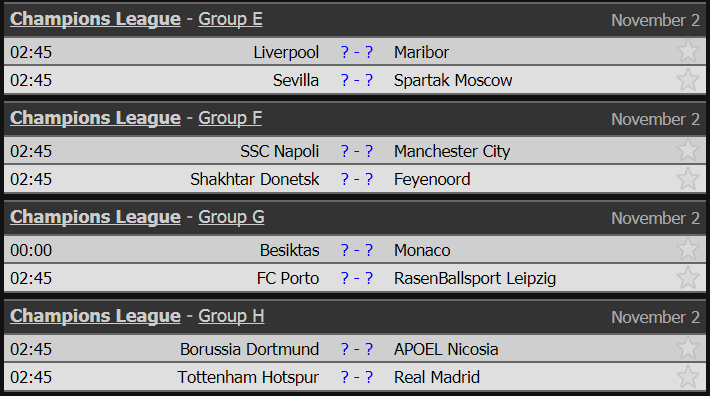This screenshot has height=396, width=710.
Task: Open the Group G link
Action: point(231,217)
